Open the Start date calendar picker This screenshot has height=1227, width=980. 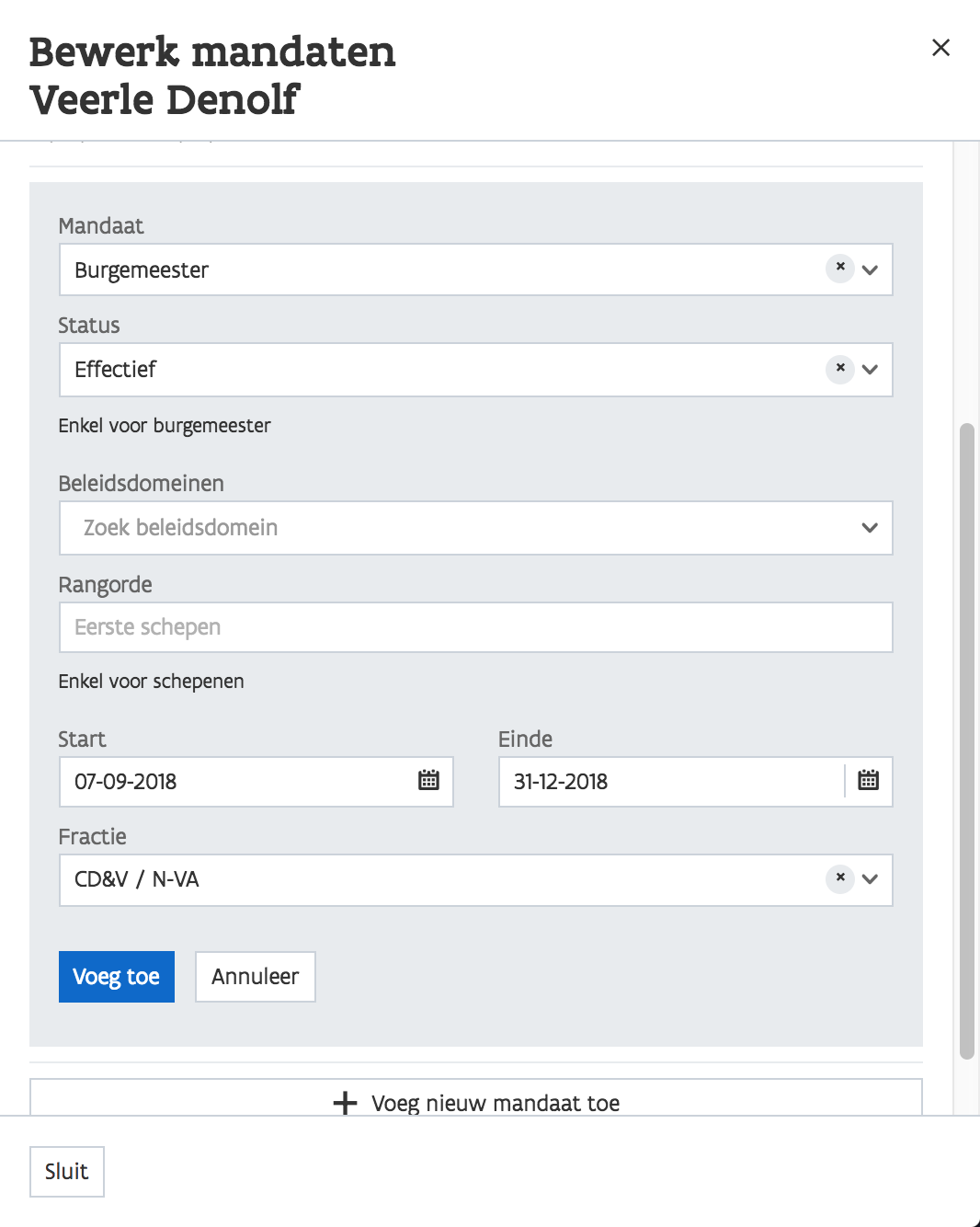(x=428, y=781)
